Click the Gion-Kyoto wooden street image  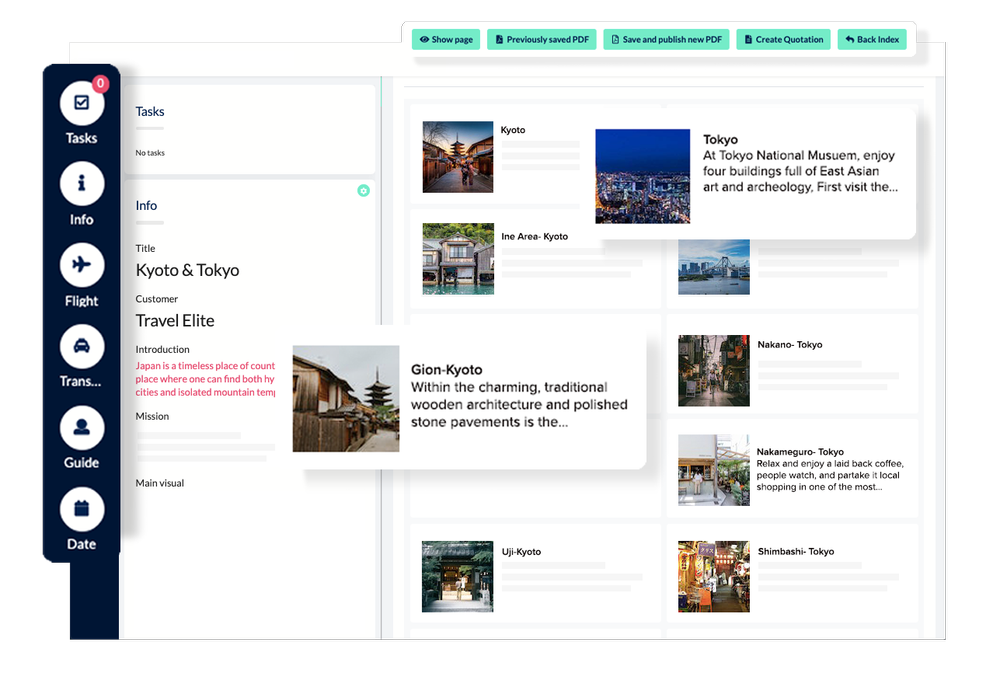346,399
